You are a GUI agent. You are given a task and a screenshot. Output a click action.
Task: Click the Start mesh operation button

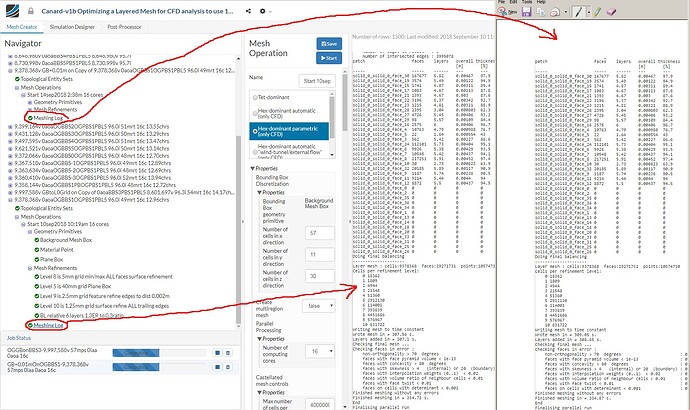click(329, 58)
